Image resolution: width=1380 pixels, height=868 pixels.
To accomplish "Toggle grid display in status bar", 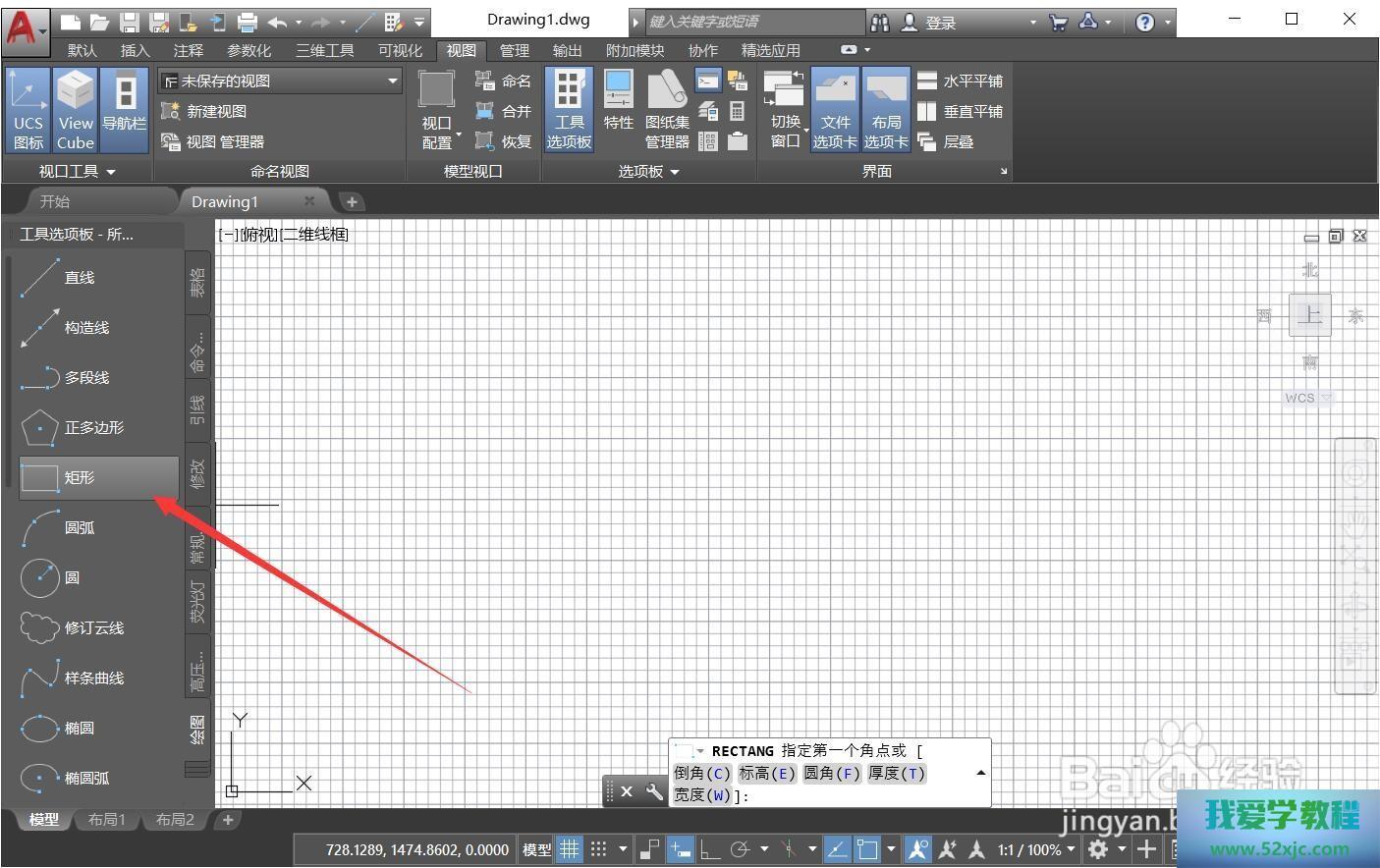I will point(569,849).
